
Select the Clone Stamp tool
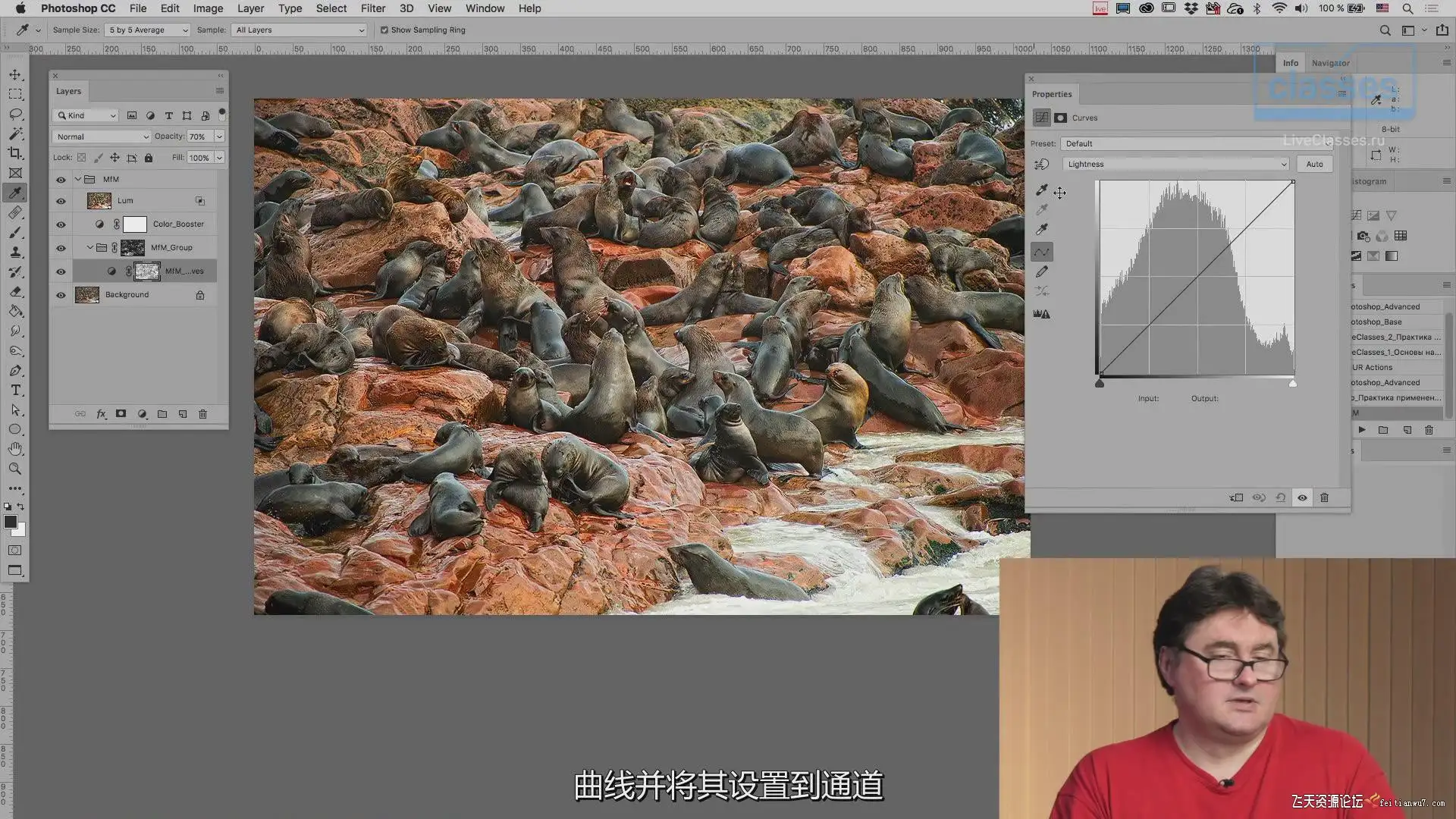point(15,252)
